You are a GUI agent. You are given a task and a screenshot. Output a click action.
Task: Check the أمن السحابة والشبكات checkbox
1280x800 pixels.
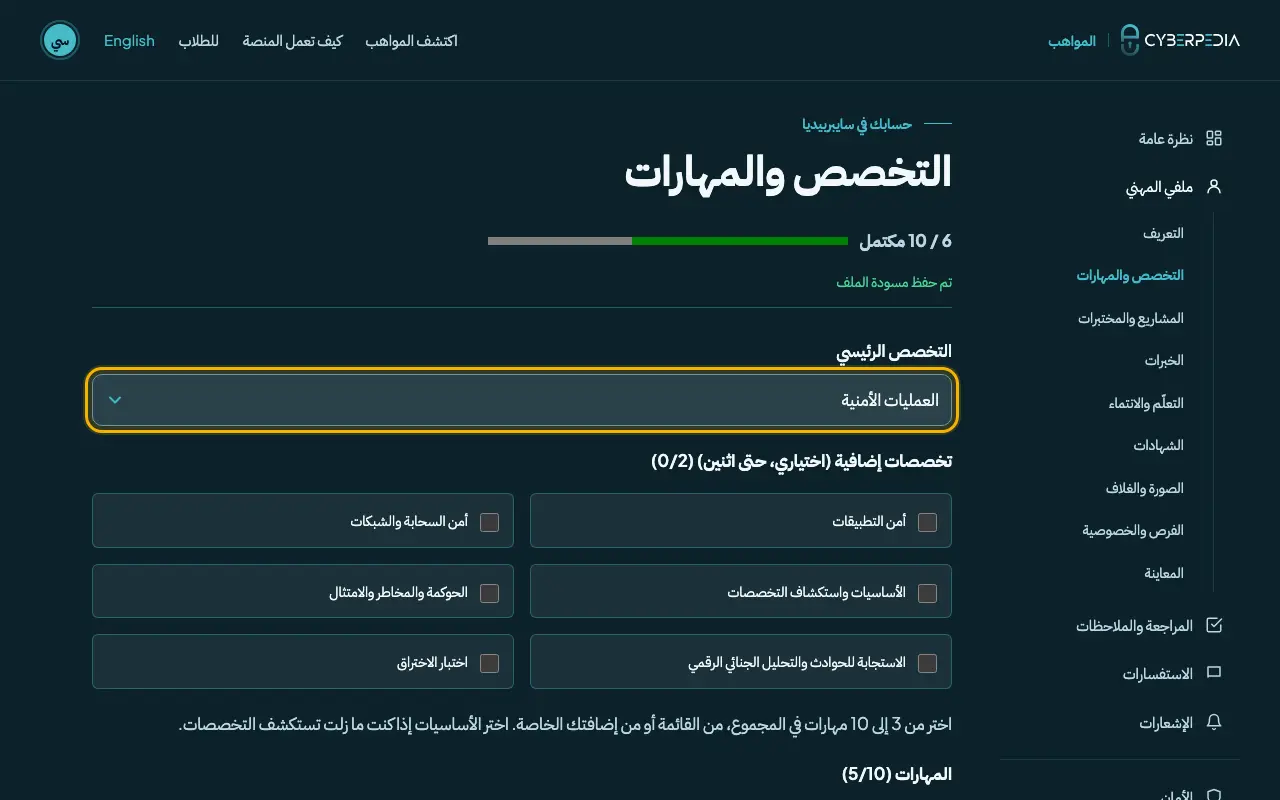[489, 522]
